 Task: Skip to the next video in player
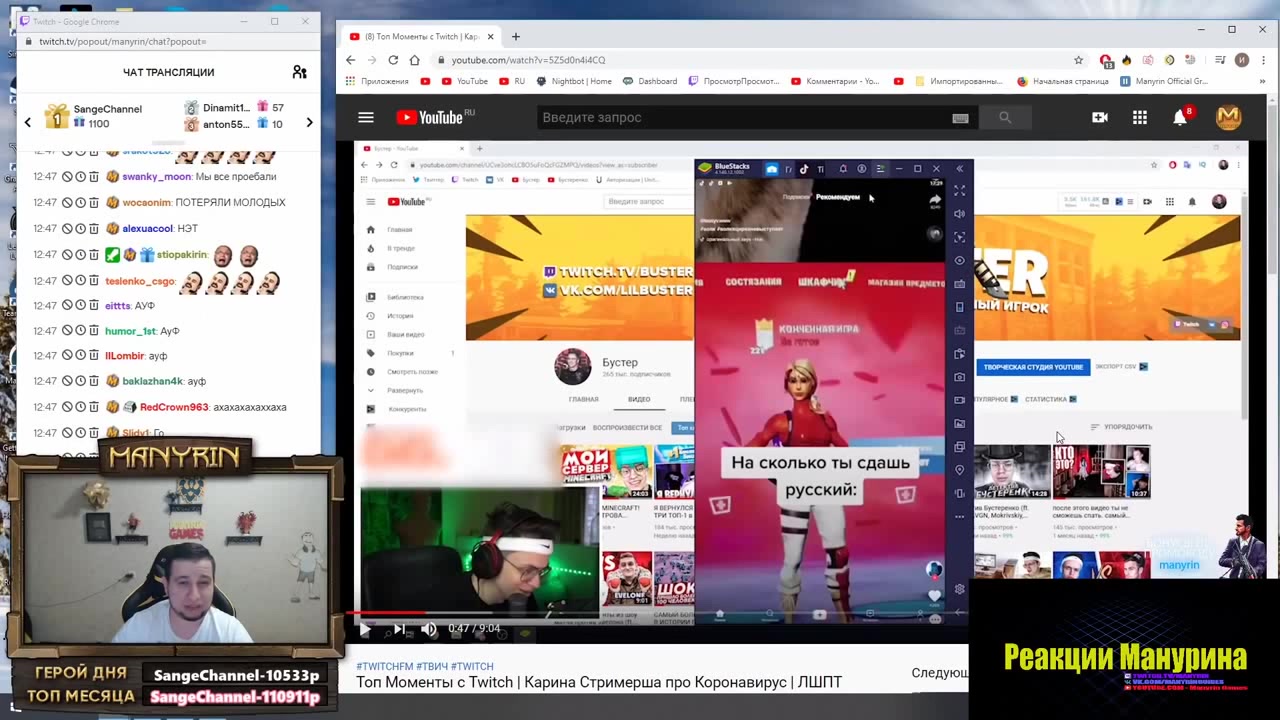398,629
